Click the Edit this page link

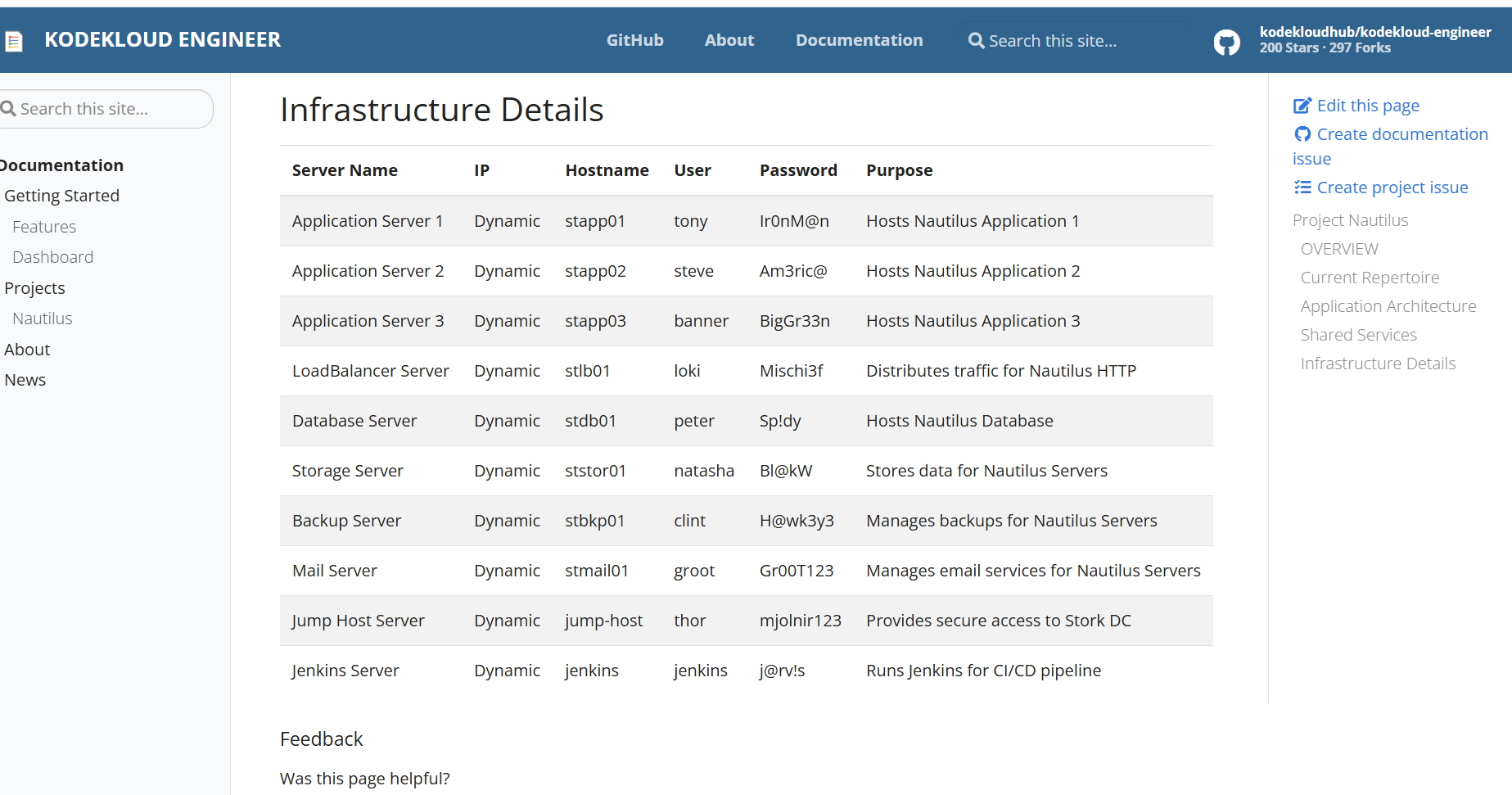coord(1368,106)
